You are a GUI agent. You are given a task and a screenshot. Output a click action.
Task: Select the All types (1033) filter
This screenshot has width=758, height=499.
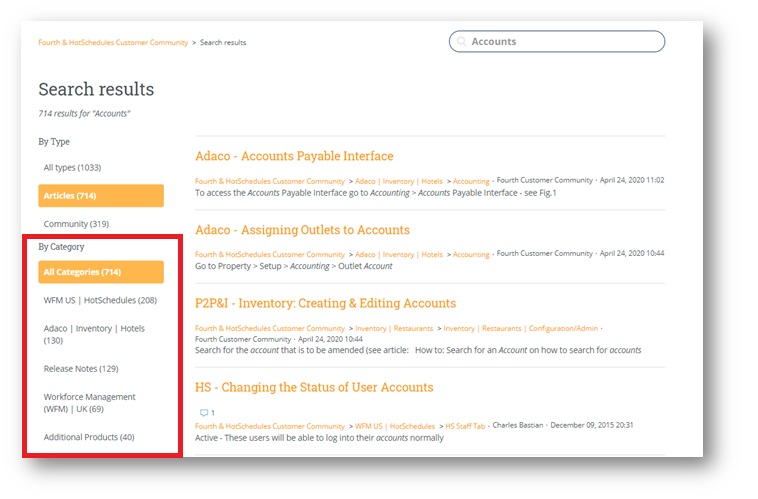tap(73, 167)
